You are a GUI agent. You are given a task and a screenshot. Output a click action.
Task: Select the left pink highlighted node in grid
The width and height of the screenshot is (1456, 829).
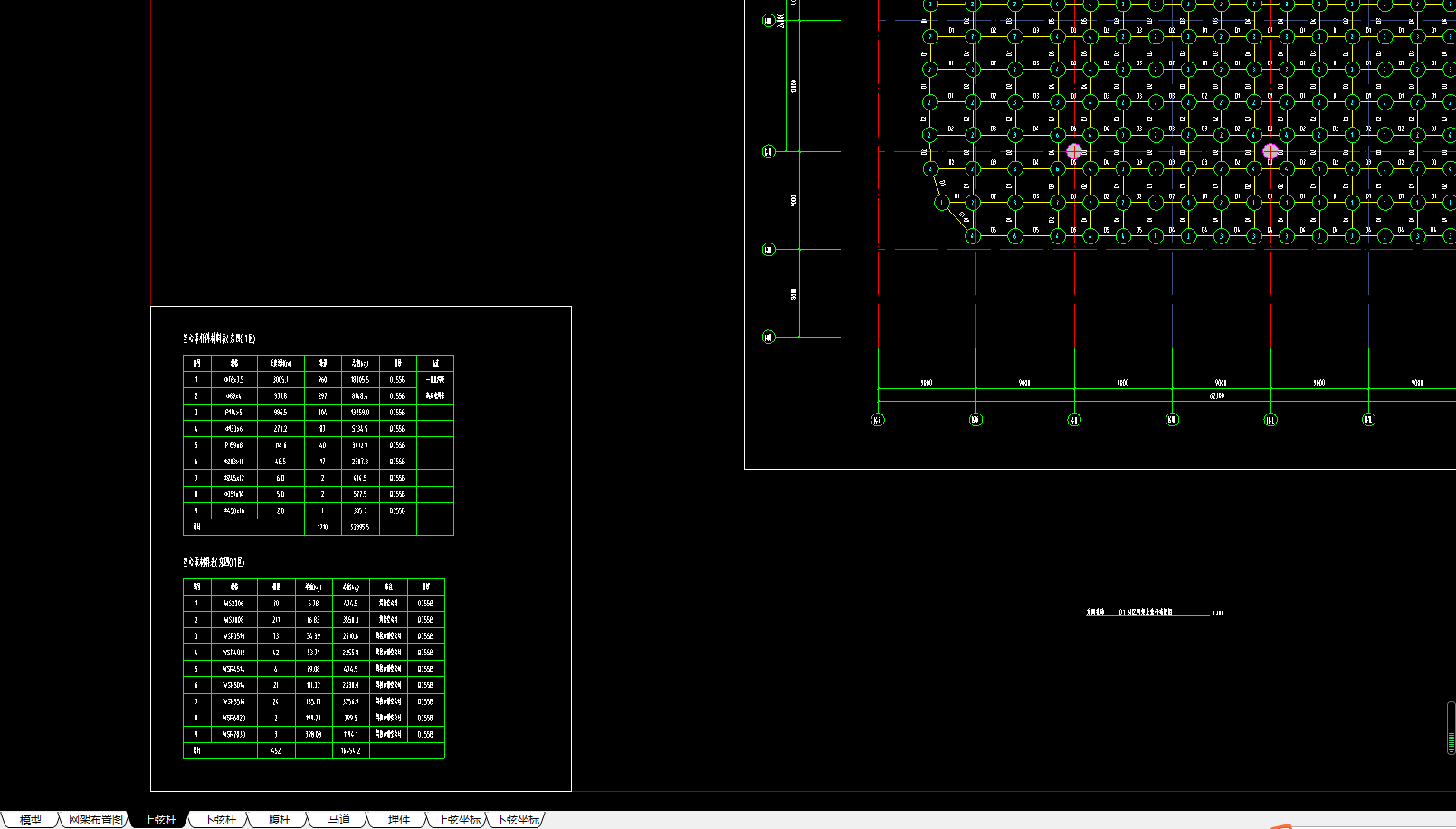pyautogui.click(x=1074, y=151)
